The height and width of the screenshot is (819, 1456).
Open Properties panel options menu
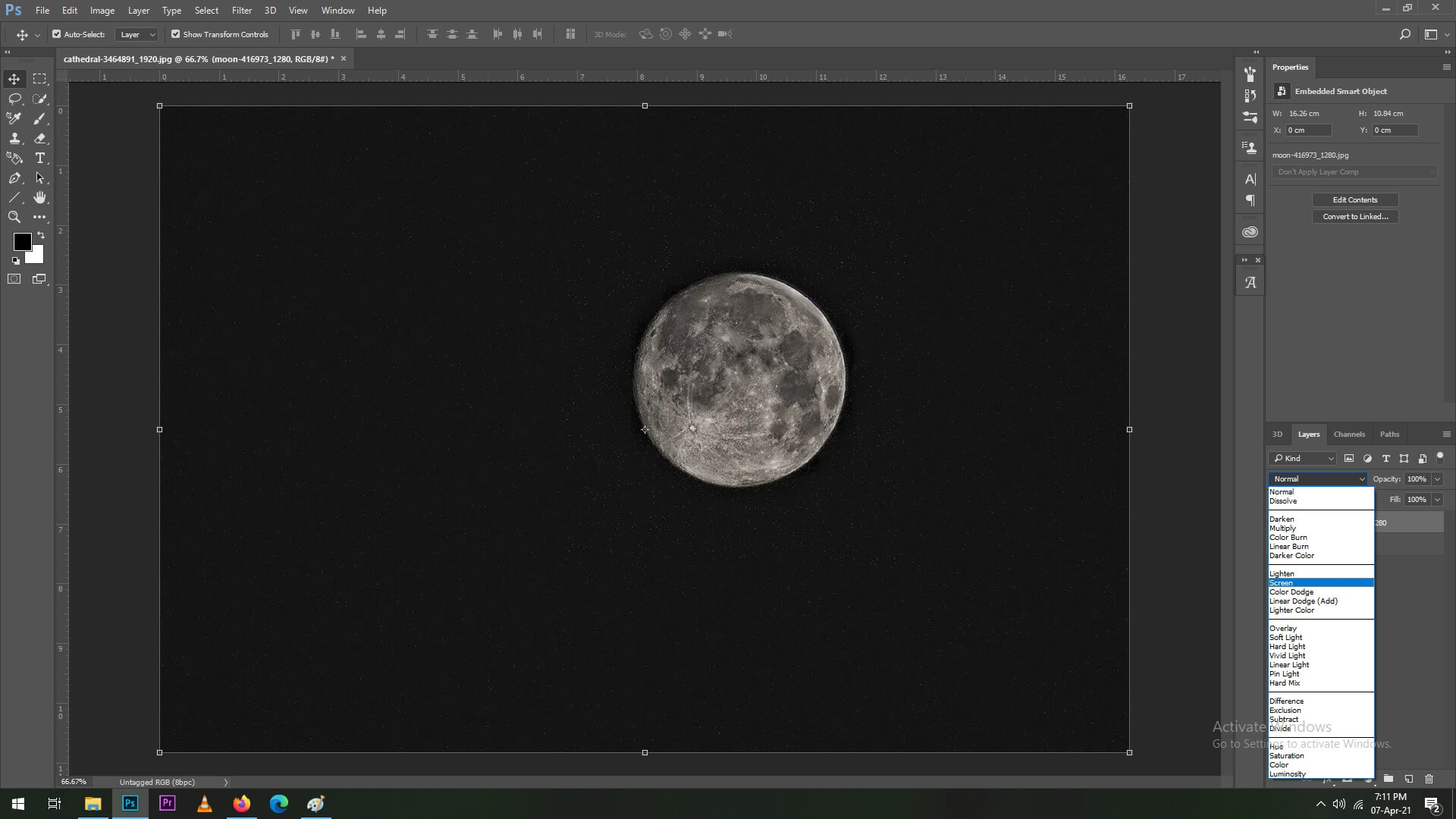tap(1446, 67)
